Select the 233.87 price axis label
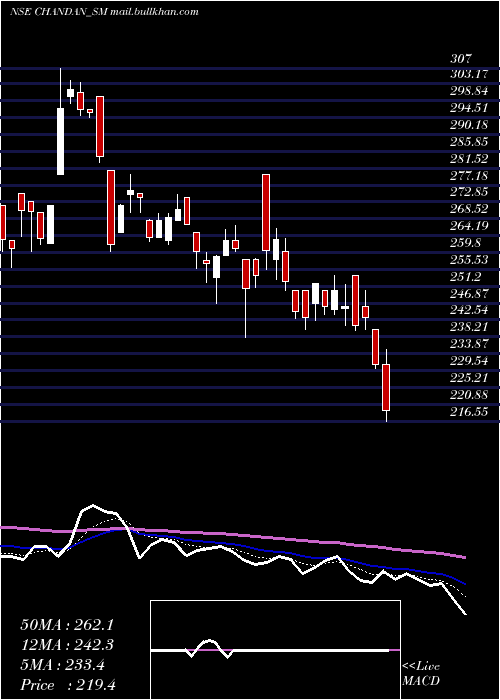Viewport: 500px width, 700px height. pos(469,344)
